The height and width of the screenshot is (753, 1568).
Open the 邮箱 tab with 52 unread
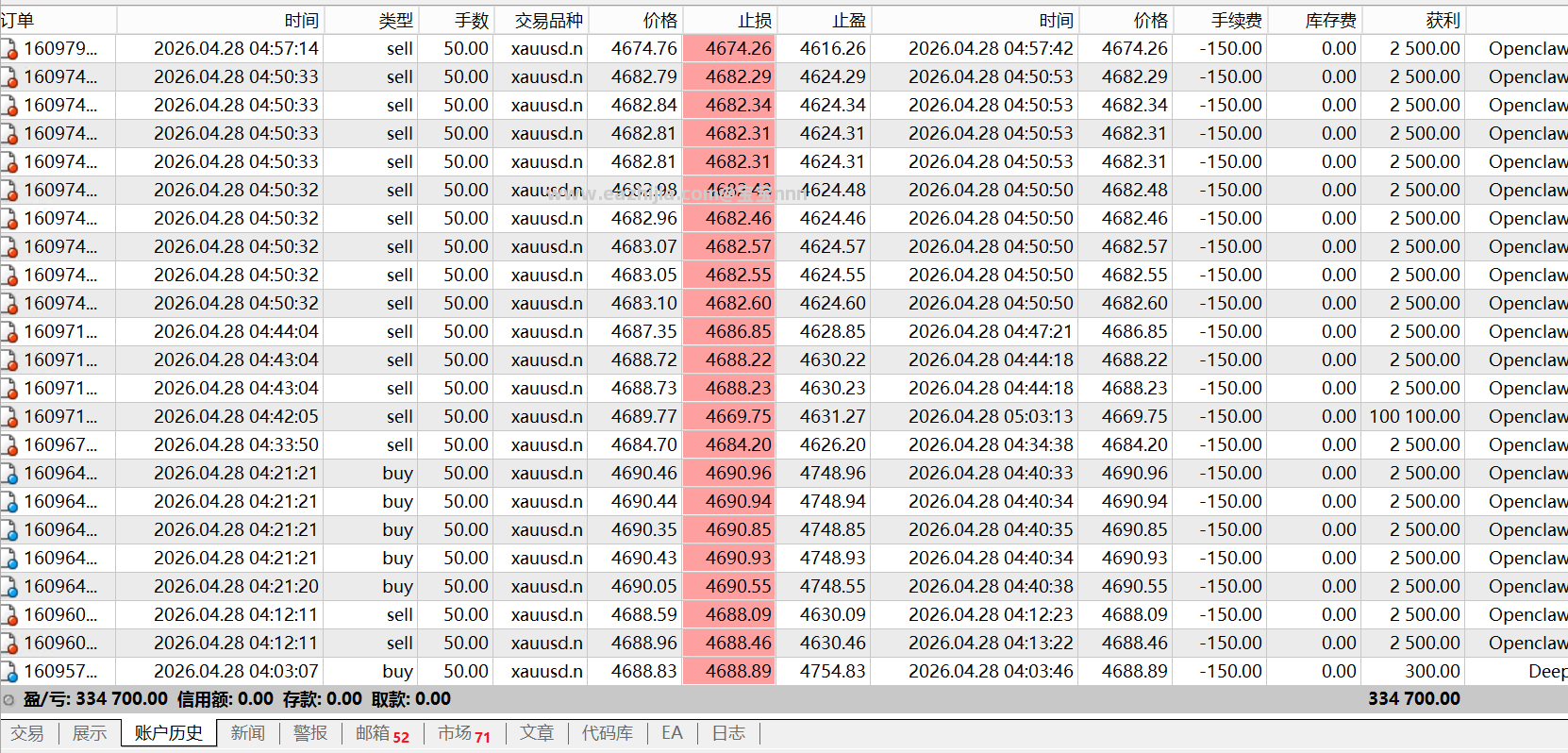(382, 733)
